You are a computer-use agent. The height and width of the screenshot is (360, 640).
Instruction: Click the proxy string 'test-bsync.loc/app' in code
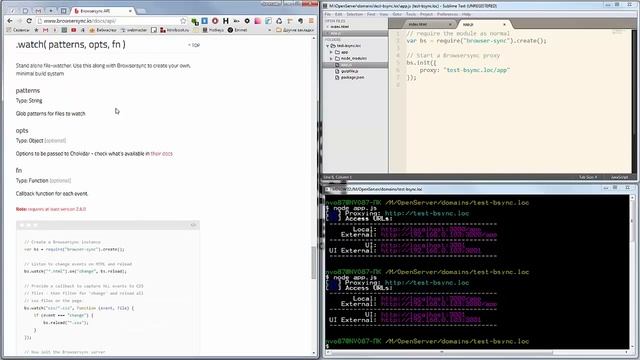tap(476, 70)
